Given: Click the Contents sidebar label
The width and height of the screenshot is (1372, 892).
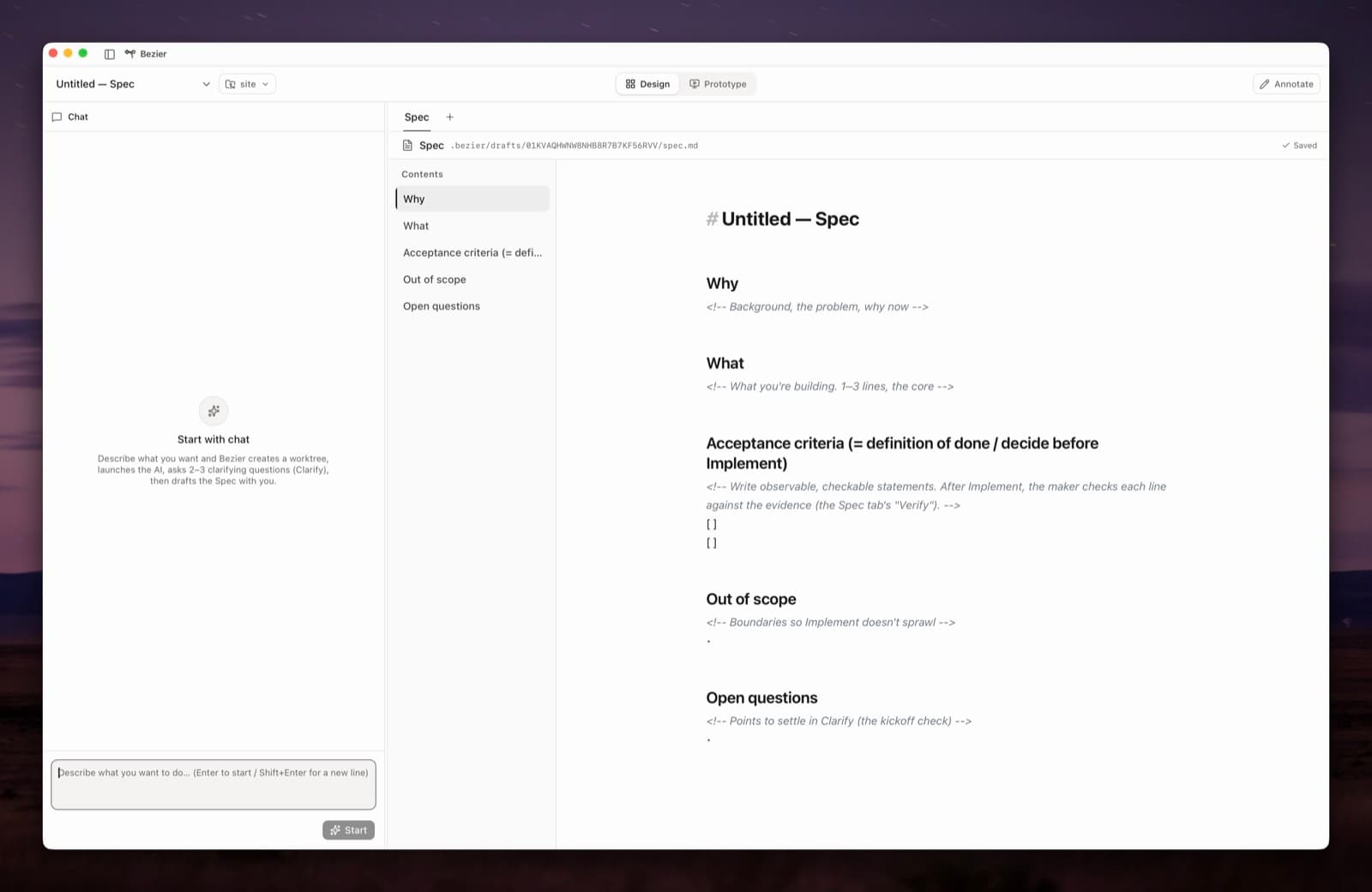Looking at the screenshot, I should pos(422,174).
